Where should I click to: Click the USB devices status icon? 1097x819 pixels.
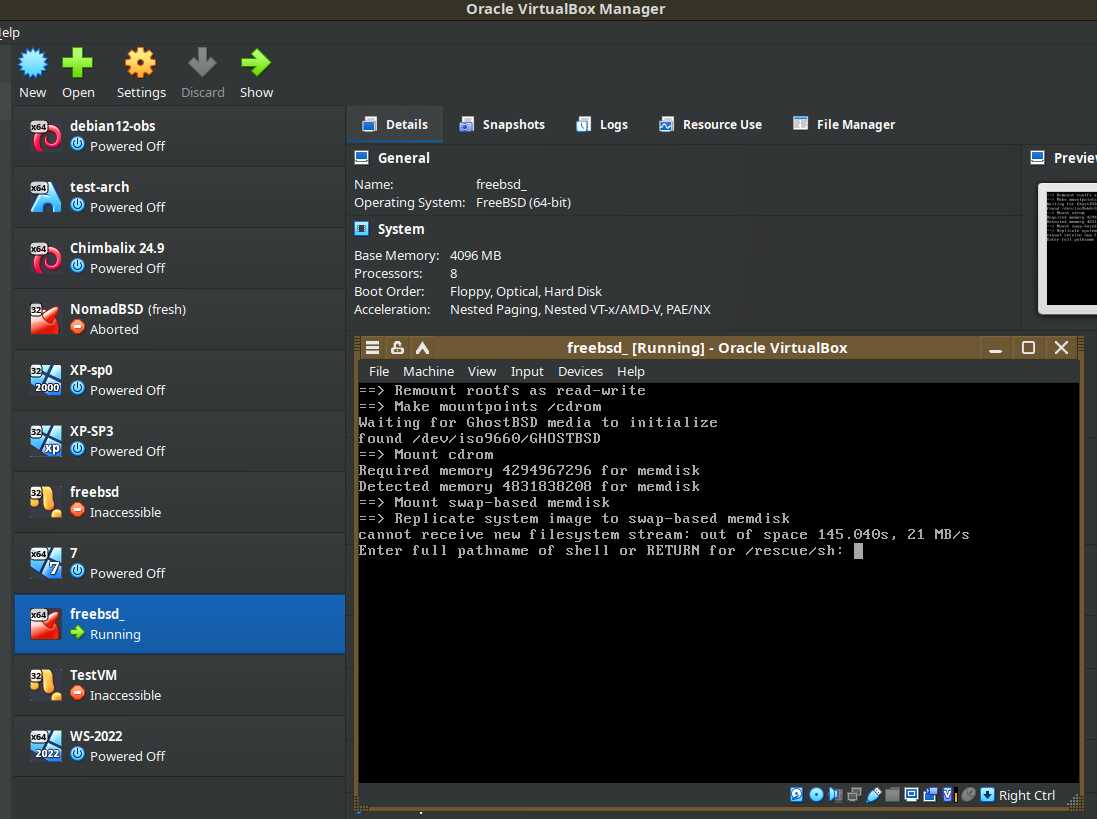click(x=873, y=795)
